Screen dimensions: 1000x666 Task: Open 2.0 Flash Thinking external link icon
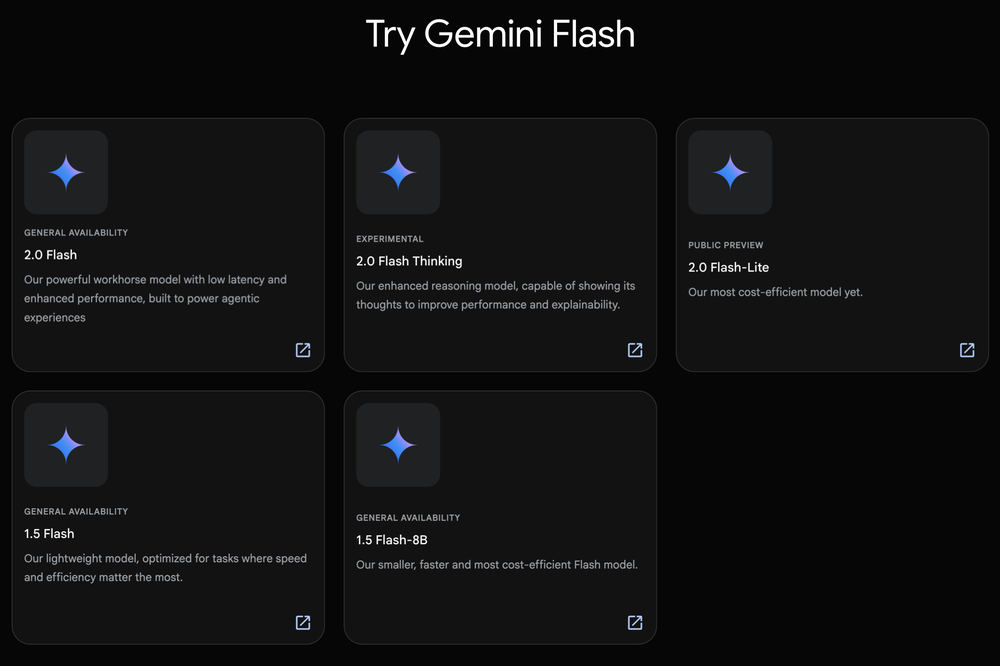(x=635, y=350)
